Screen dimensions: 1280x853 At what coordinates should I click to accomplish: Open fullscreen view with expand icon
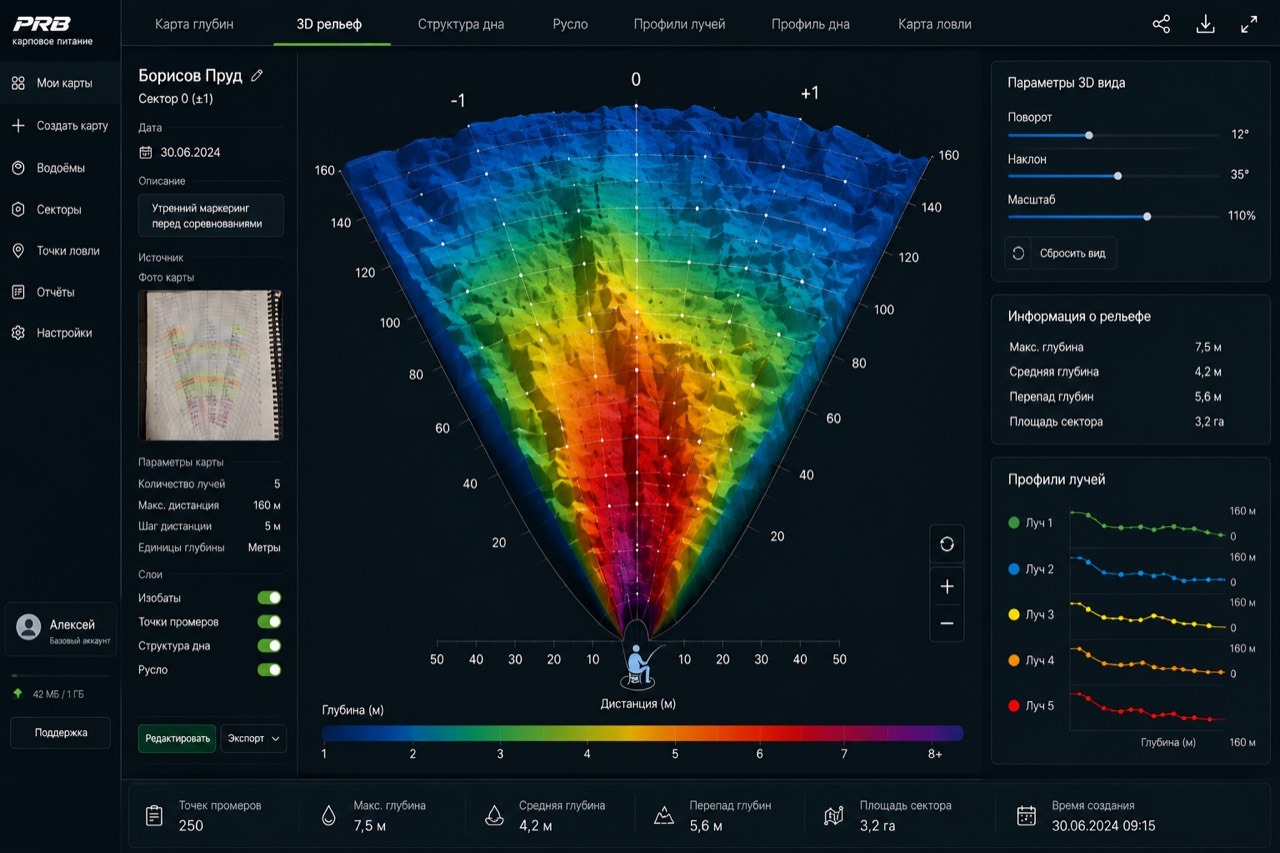[1249, 25]
